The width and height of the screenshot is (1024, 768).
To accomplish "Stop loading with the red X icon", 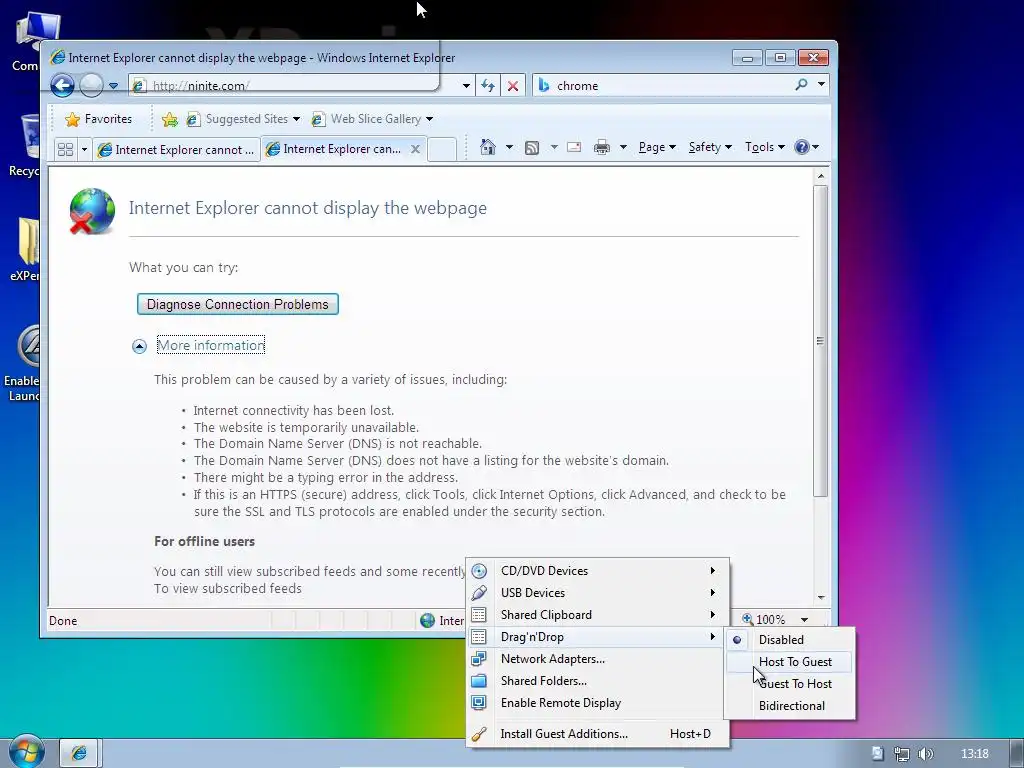I will (x=513, y=86).
